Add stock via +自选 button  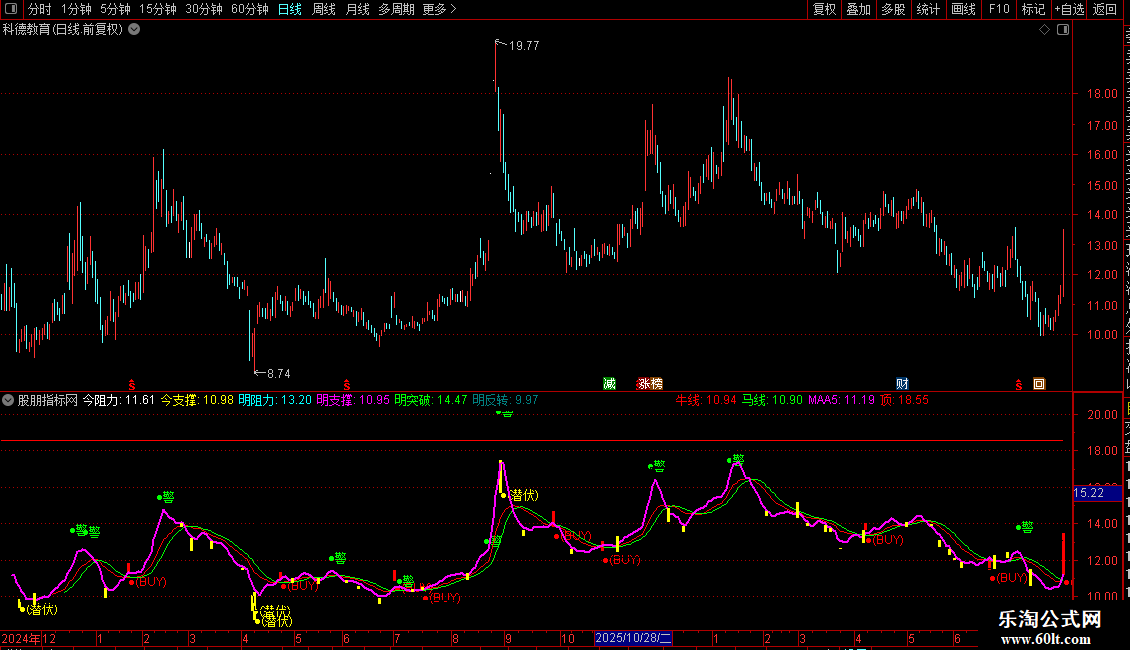click(1069, 9)
